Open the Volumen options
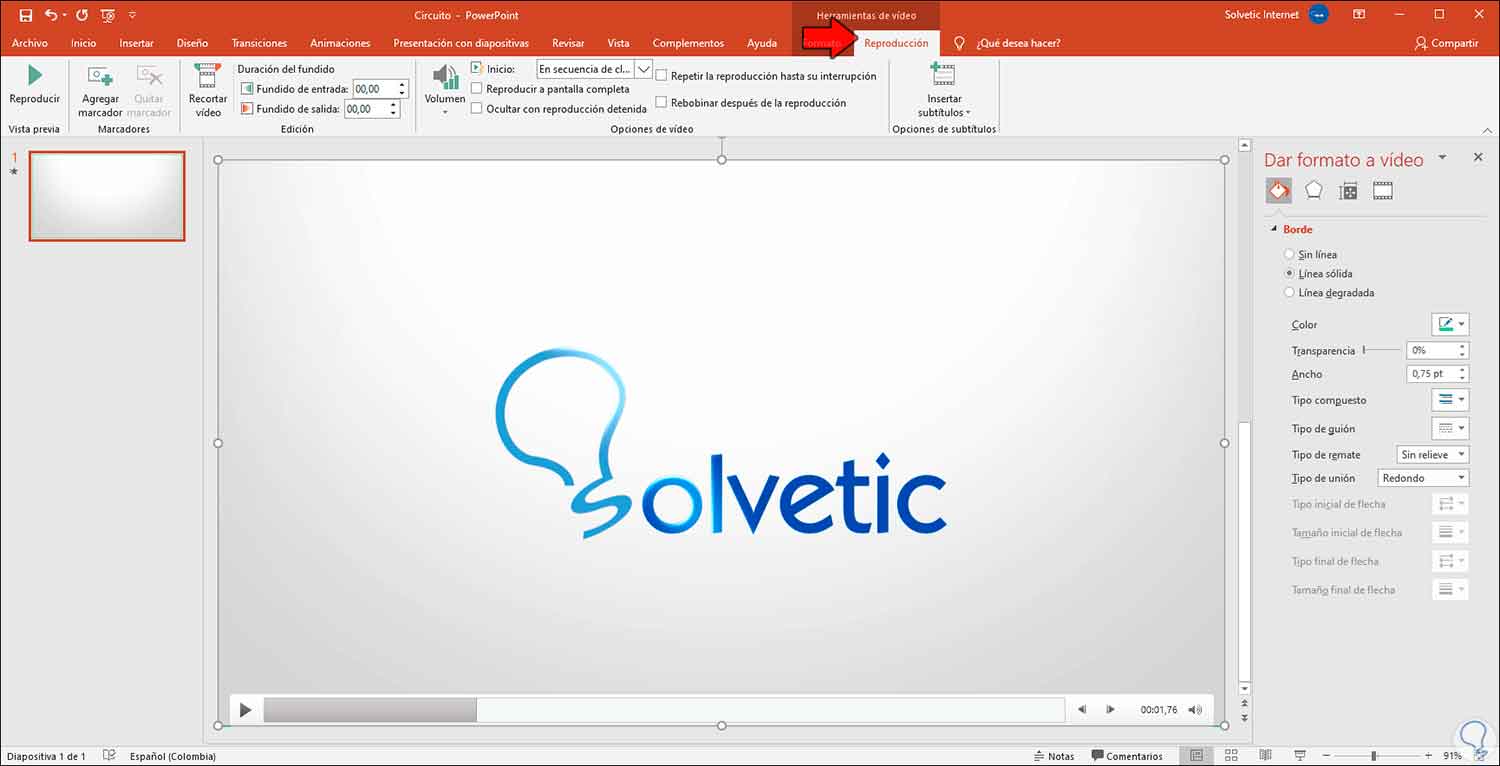Screen dimensions: 1500x766 click(445, 90)
